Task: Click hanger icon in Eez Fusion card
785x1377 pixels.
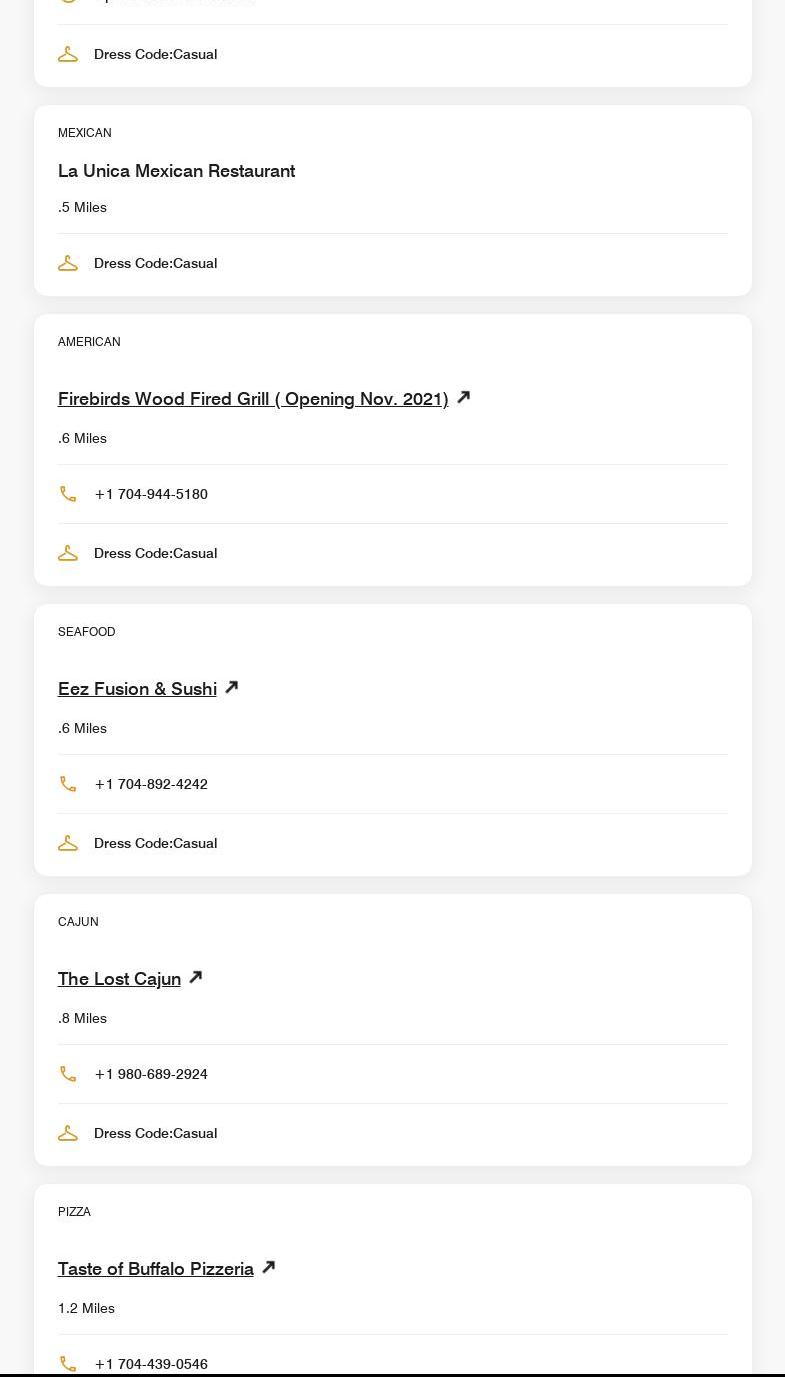Action: tap(68, 843)
